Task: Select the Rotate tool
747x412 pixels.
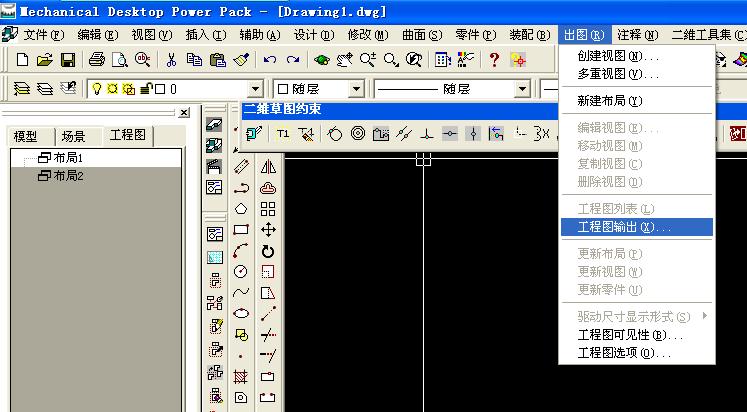Action: [268, 251]
